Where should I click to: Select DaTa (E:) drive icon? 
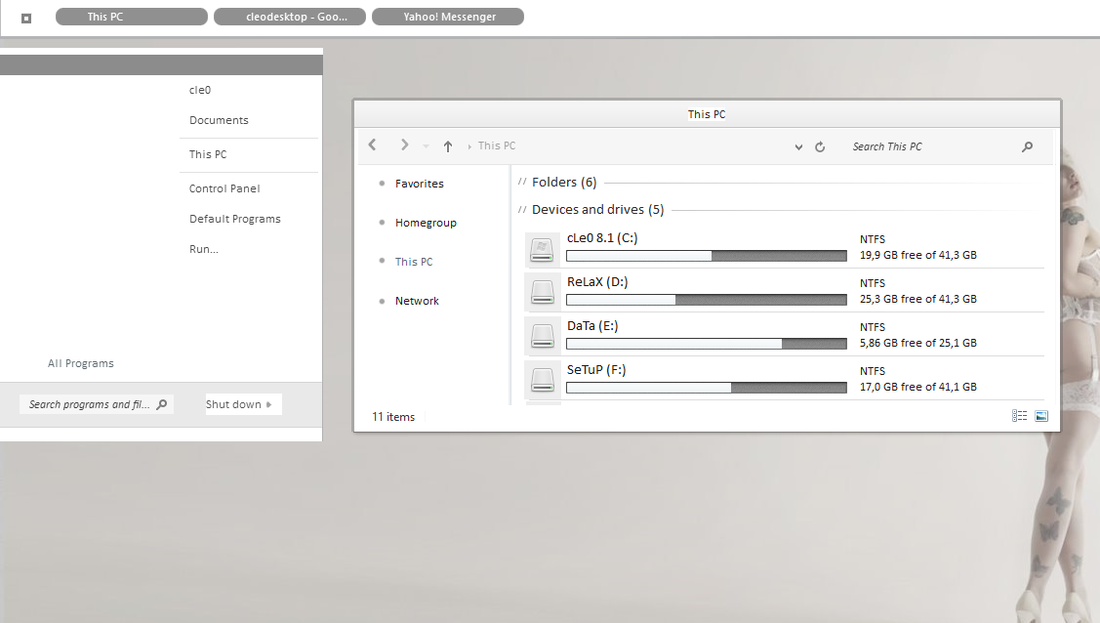click(x=542, y=337)
